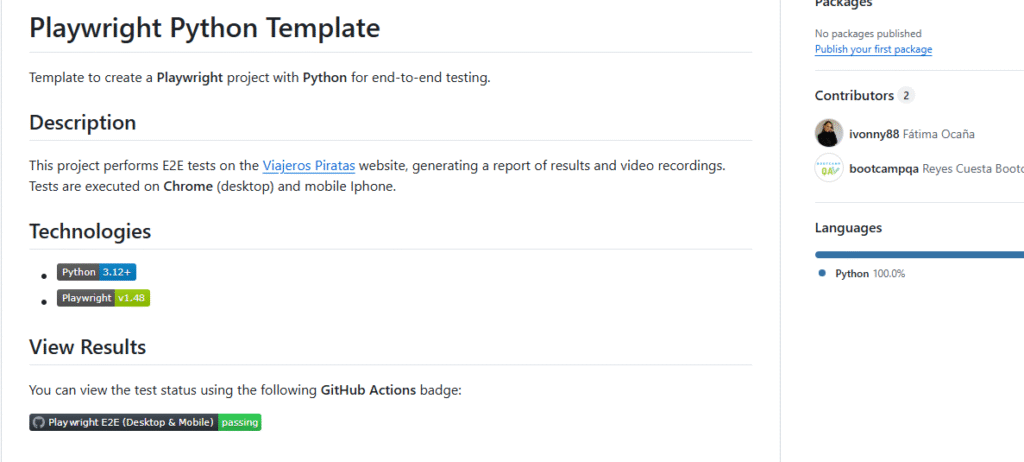1024x462 pixels.
Task: Click the bold Chrome text
Action: point(188,186)
